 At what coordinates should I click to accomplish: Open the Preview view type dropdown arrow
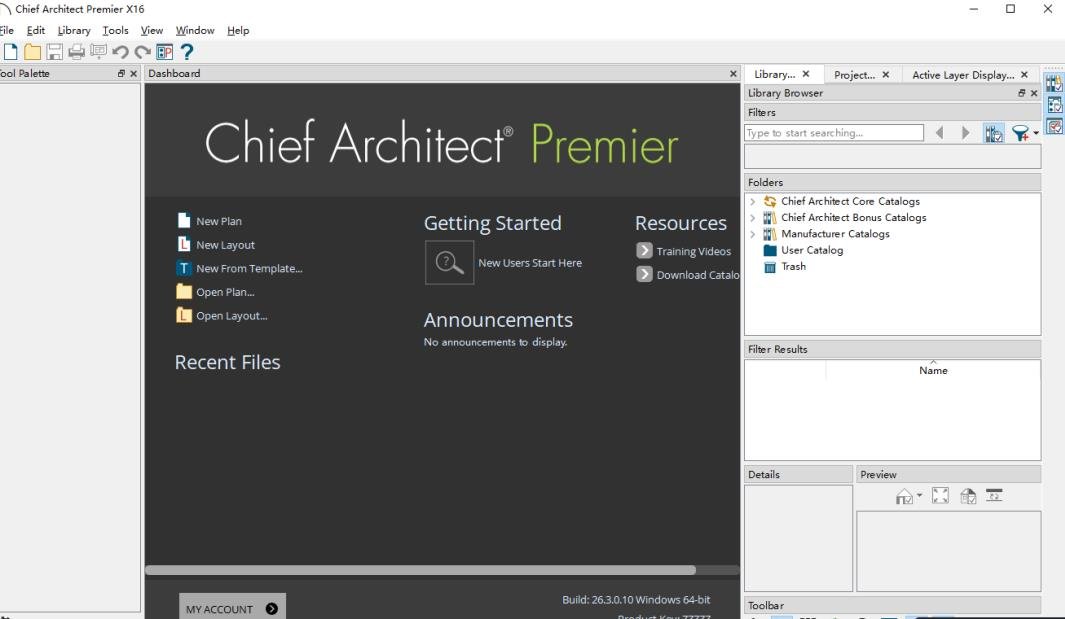(x=919, y=495)
